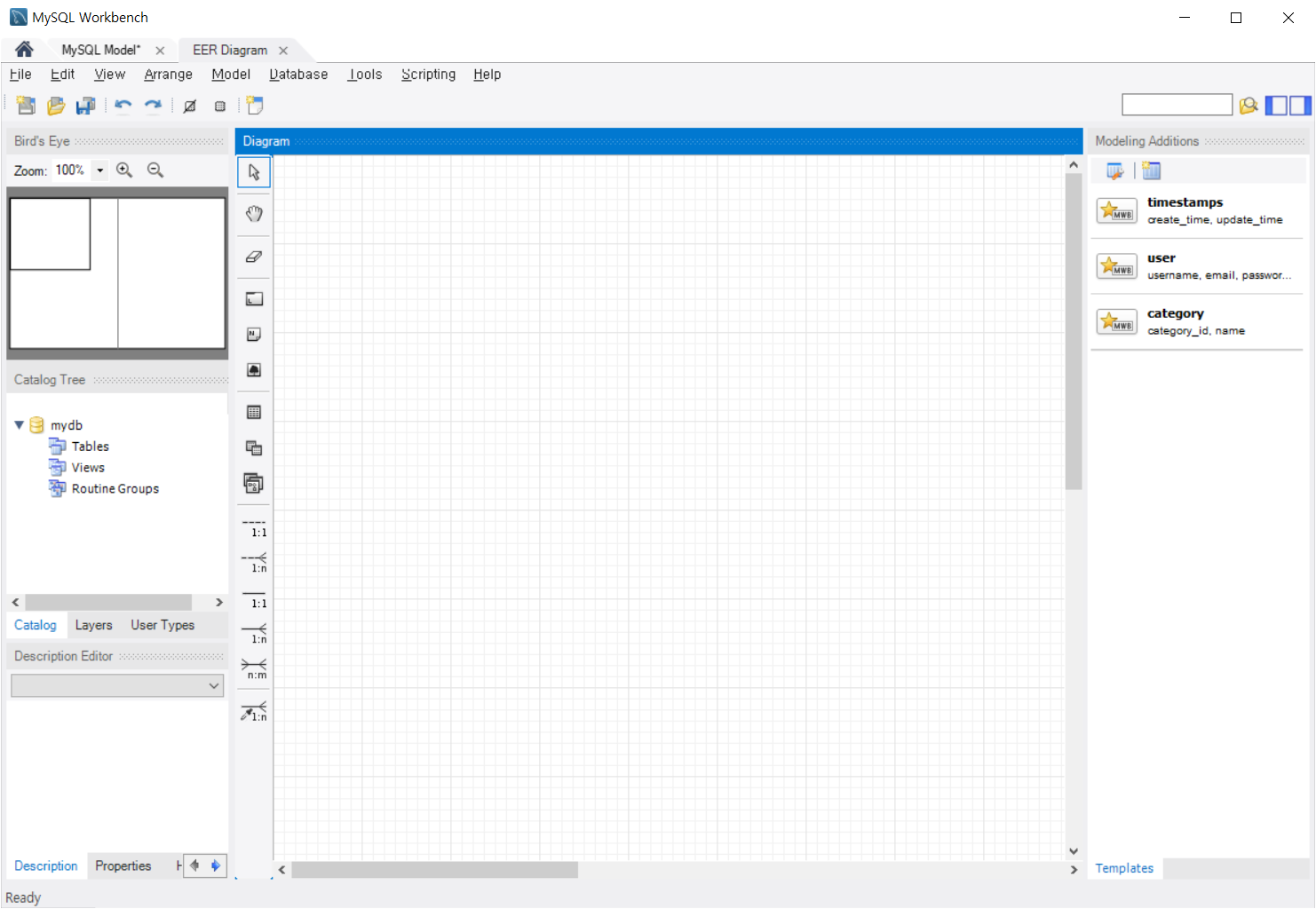Select the eraser tool

click(x=254, y=257)
